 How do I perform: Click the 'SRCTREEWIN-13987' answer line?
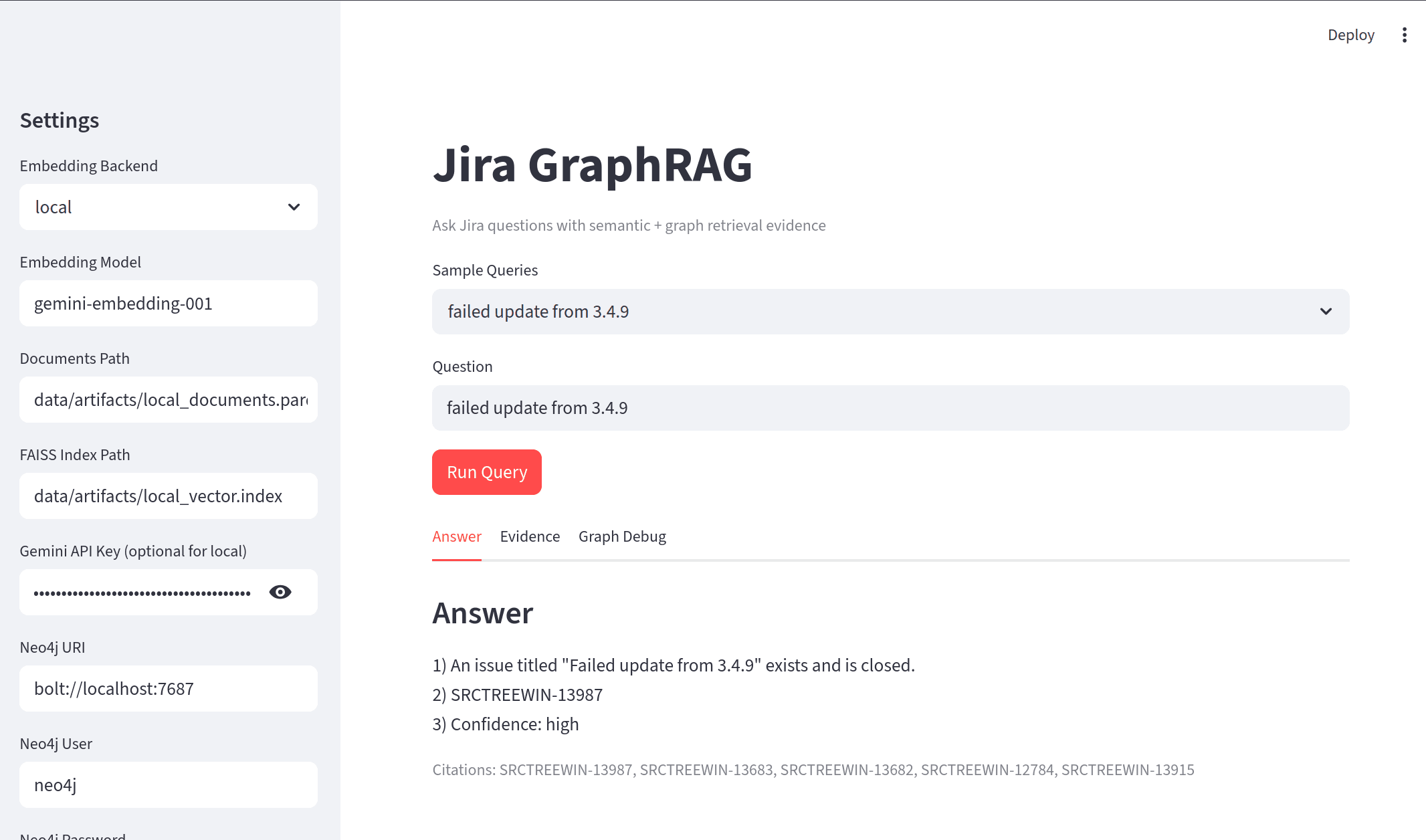[518, 695]
